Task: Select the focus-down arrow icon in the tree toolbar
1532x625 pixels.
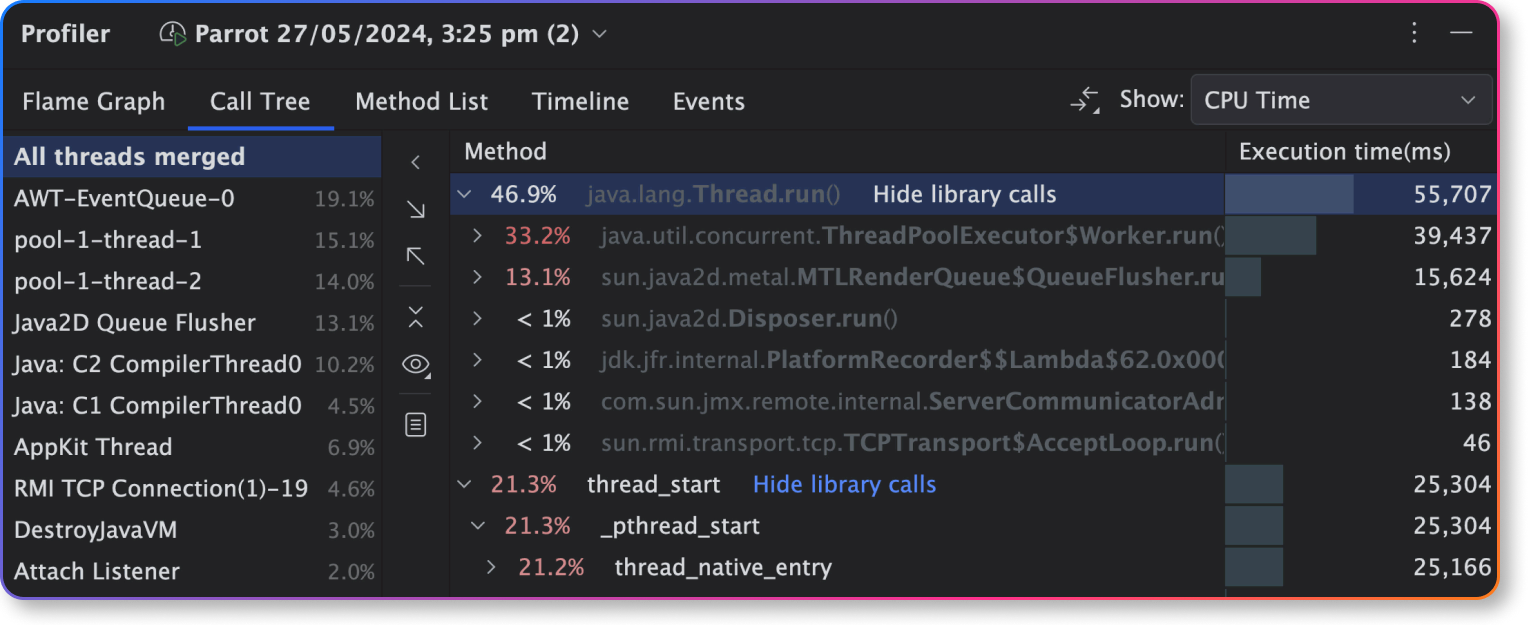Action: point(415,210)
